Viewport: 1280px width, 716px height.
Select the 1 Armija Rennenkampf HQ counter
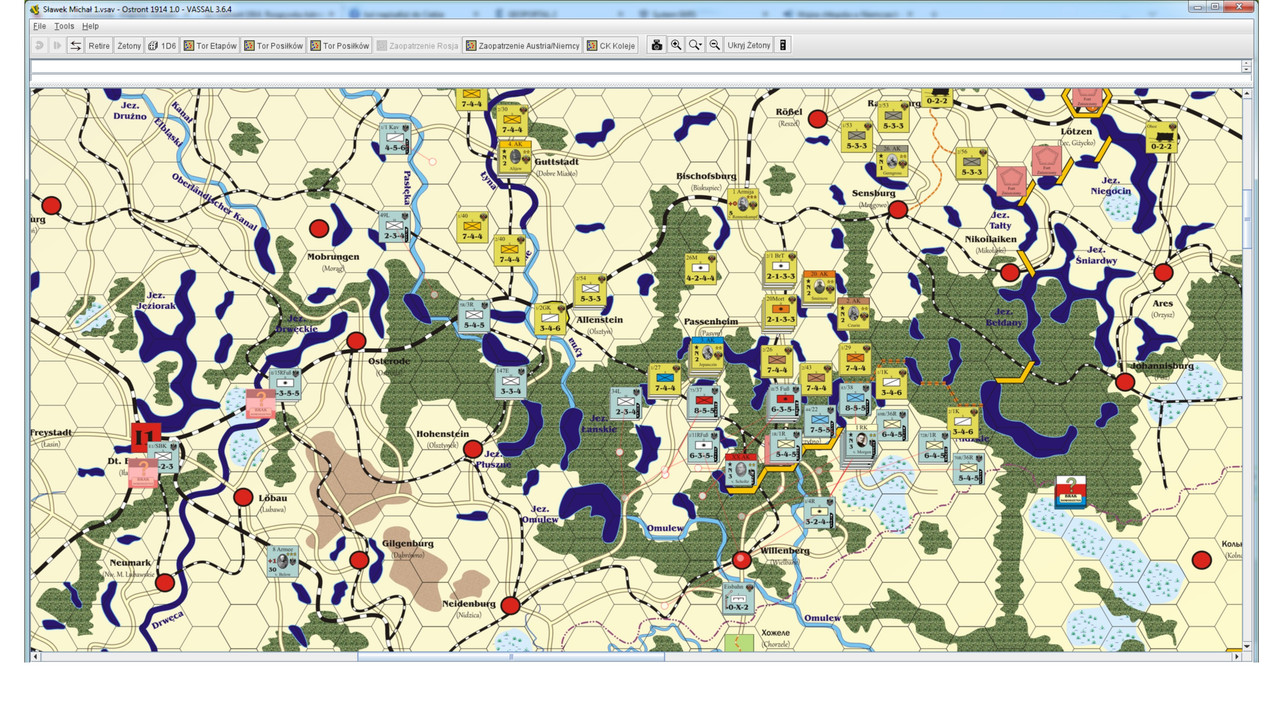point(742,203)
